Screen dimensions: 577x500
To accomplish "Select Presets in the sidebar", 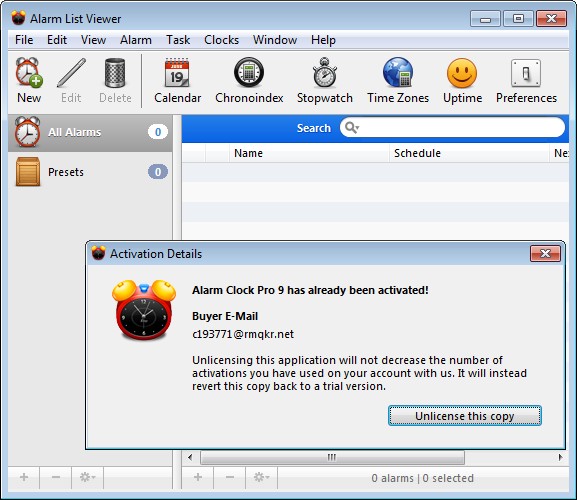I will [x=90, y=172].
